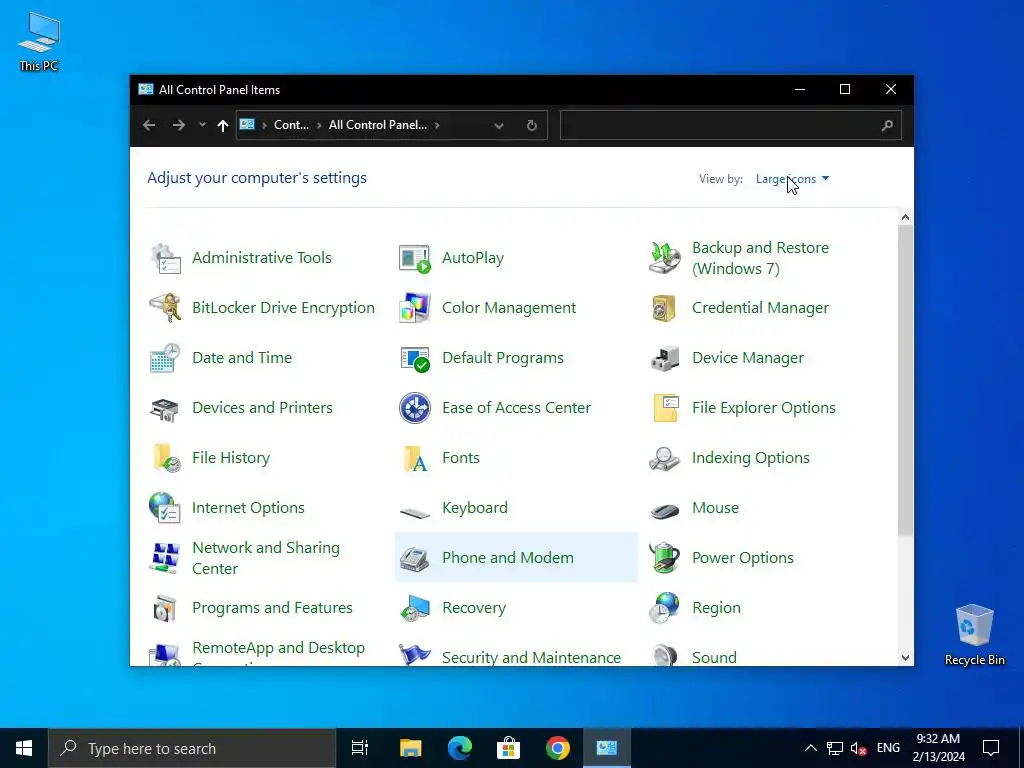Open the Ease of Access Center icon

(415, 408)
